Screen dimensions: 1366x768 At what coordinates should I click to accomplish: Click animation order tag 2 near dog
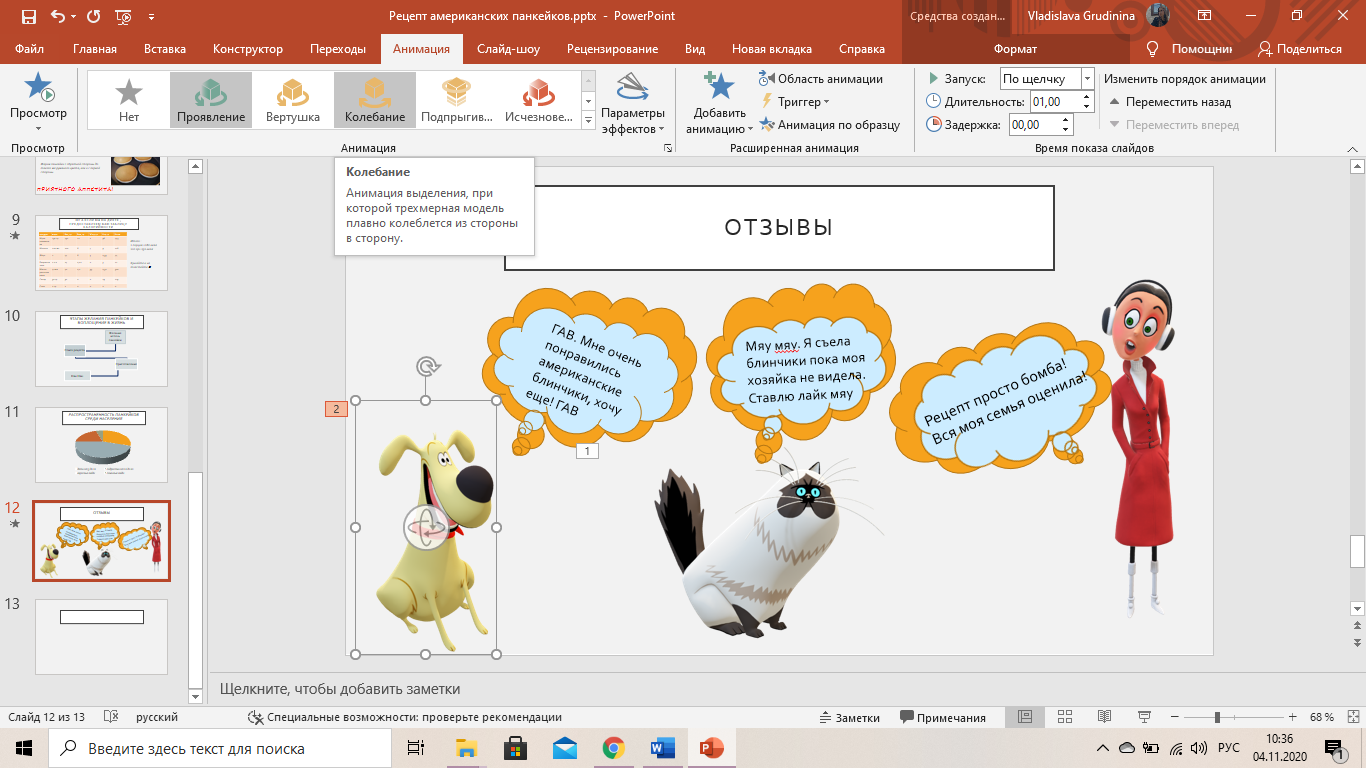[x=336, y=408]
